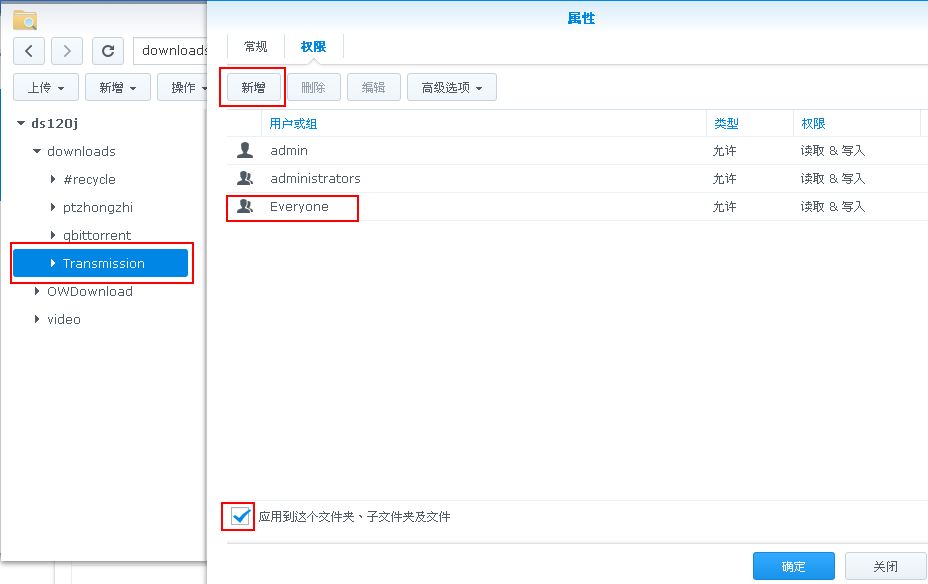The image size is (928, 584).
Task: Switch to the 常规 tab
Action: (256, 47)
